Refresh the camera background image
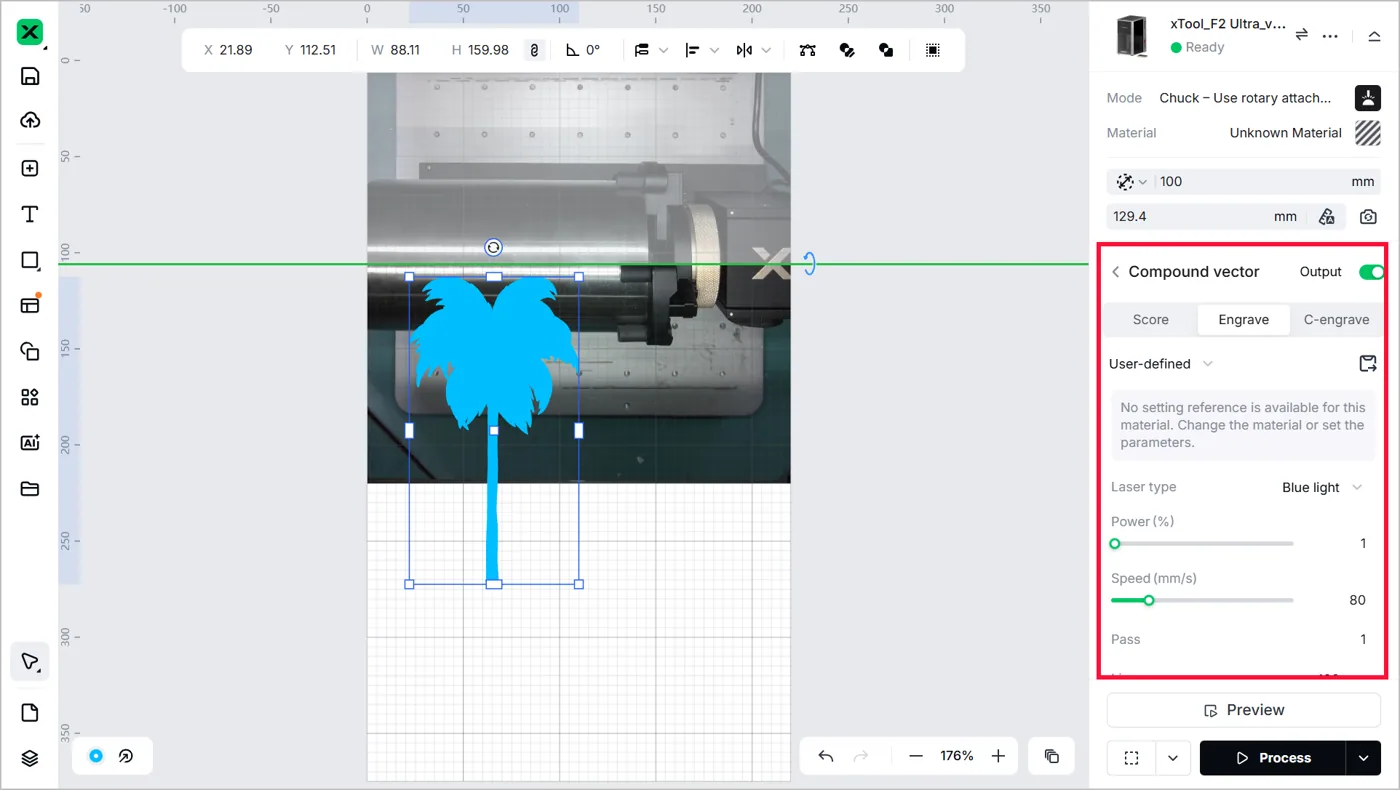The width and height of the screenshot is (1400, 790). coord(1368,216)
